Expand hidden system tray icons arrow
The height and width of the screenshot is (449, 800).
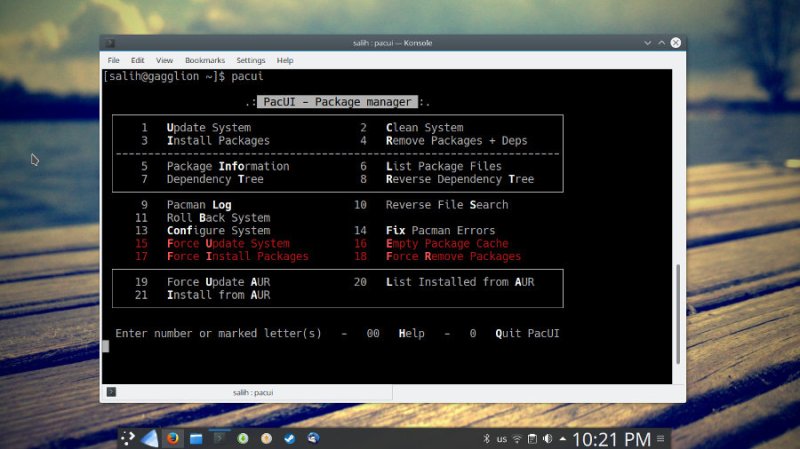tap(563, 439)
